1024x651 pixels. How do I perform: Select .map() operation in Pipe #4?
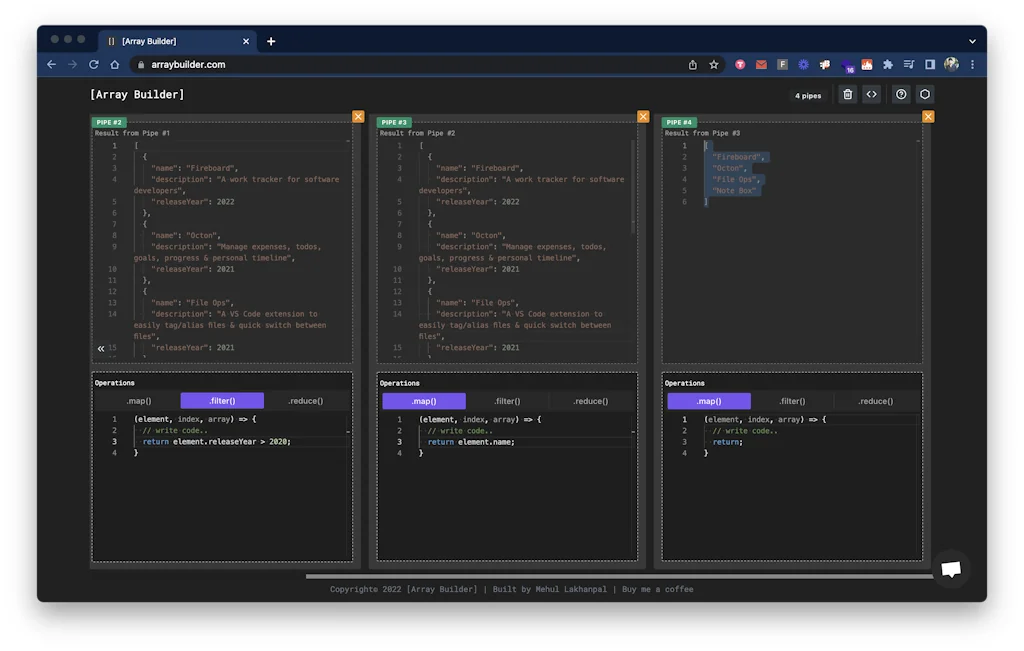(x=709, y=401)
